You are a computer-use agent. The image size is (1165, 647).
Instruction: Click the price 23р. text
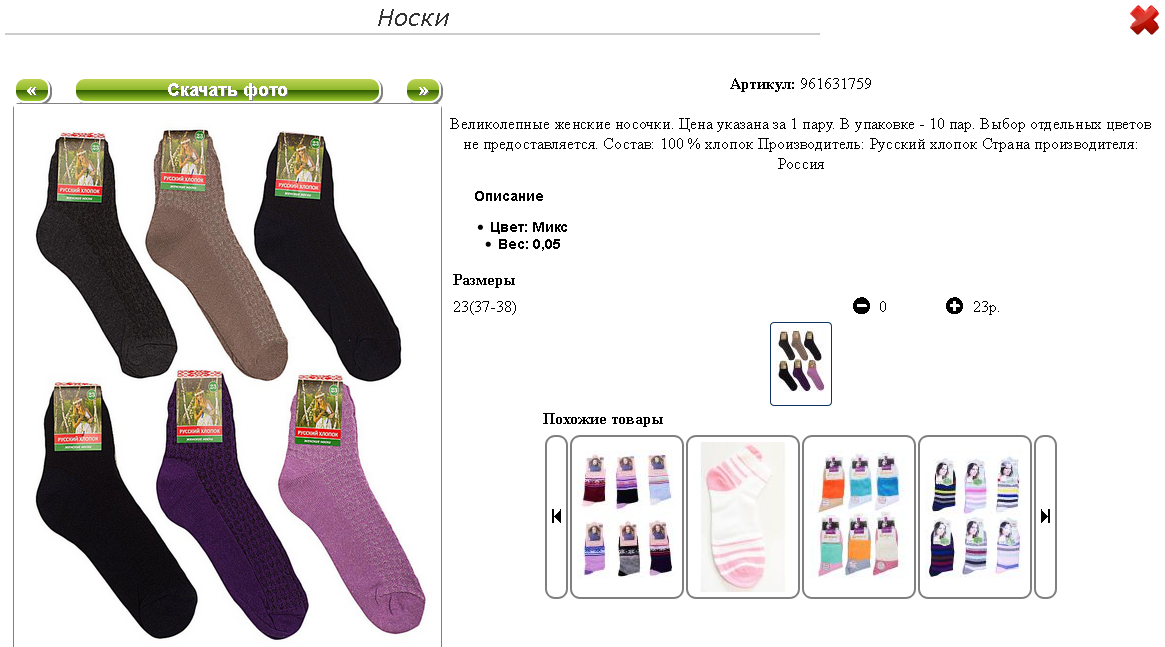(986, 307)
